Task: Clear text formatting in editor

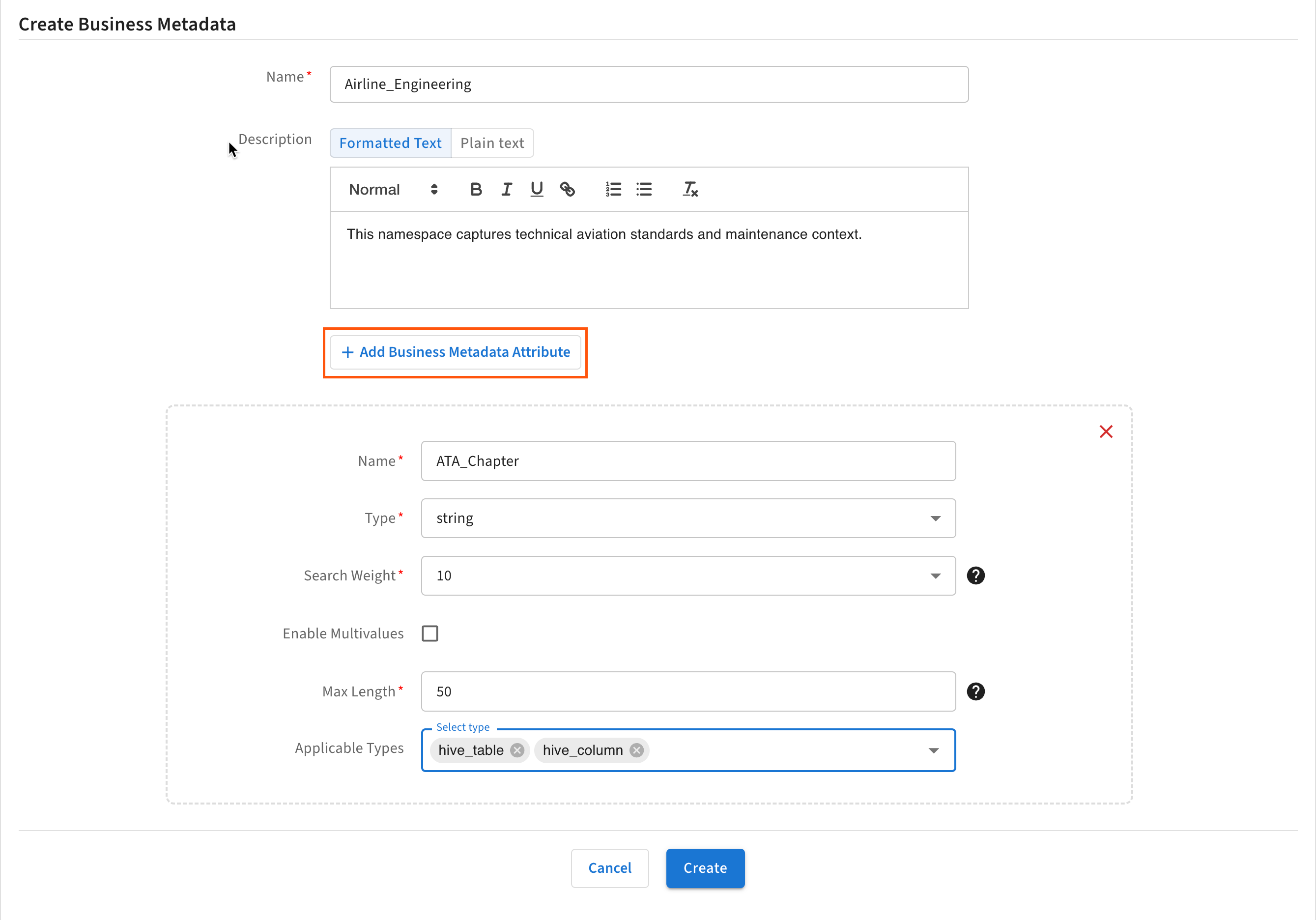Action: pyautogui.click(x=690, y=189)
